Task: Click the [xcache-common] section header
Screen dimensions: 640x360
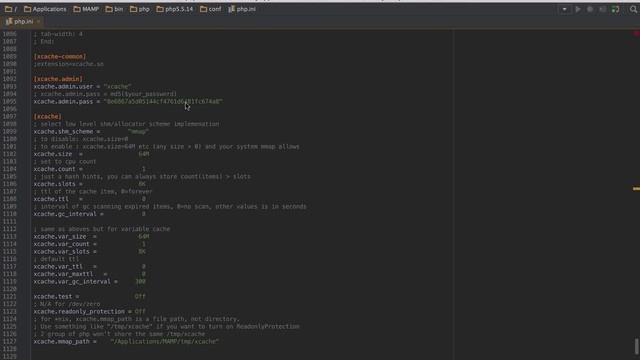Action: point(60,56)
